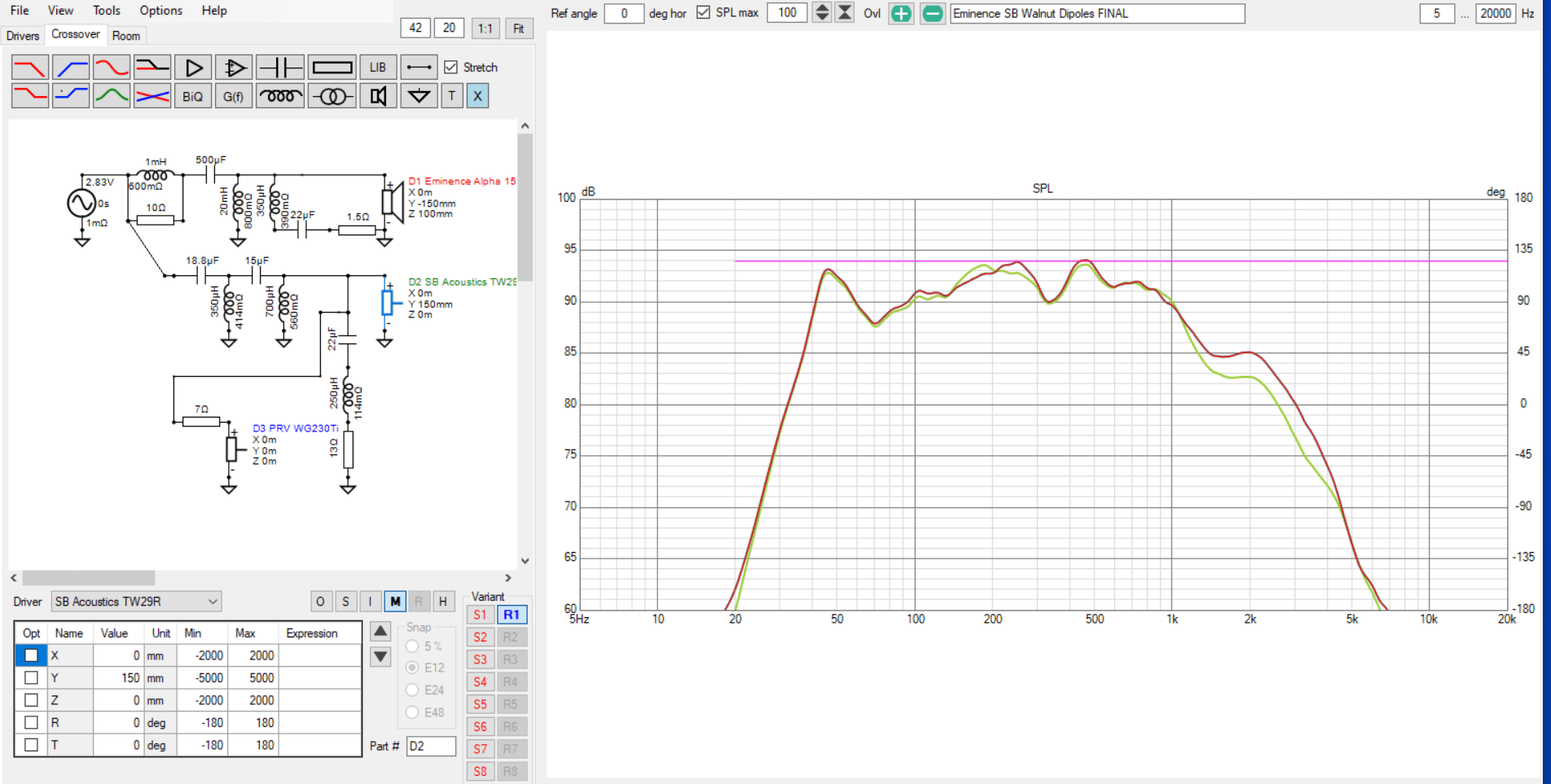Image resolution: width=1551 pixels, height=784 pixels.
Task: Open the Options menu
Action: [160, 11]
